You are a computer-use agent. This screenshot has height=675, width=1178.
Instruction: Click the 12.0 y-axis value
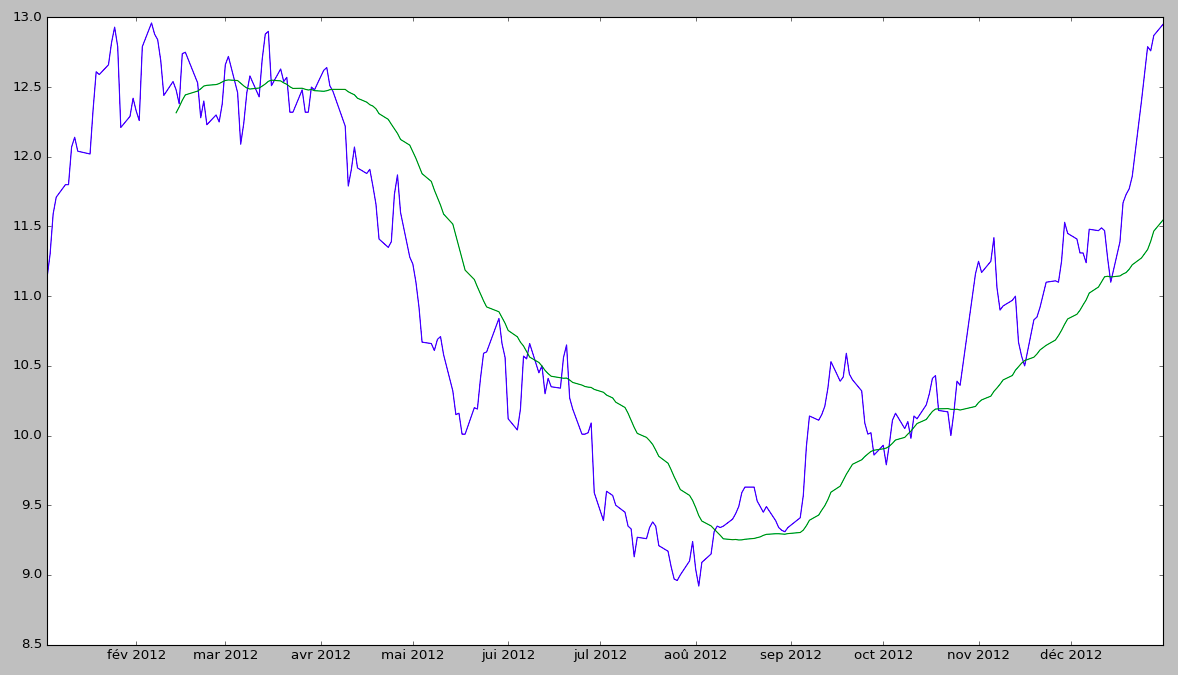(x=27, y=157)
